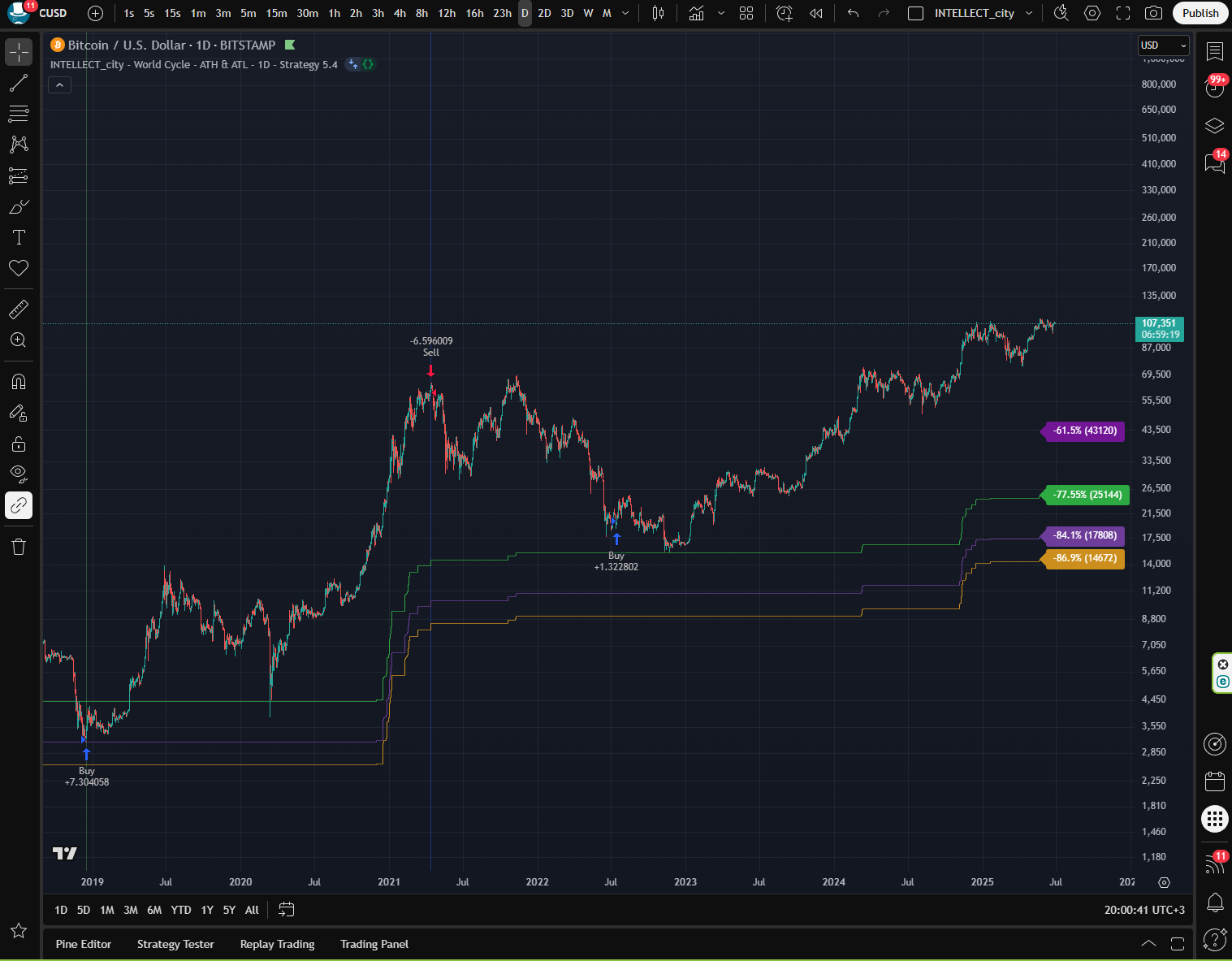Choose the ruler measure tool
This screenshot has height=961, width=1232.
[19, 309]
